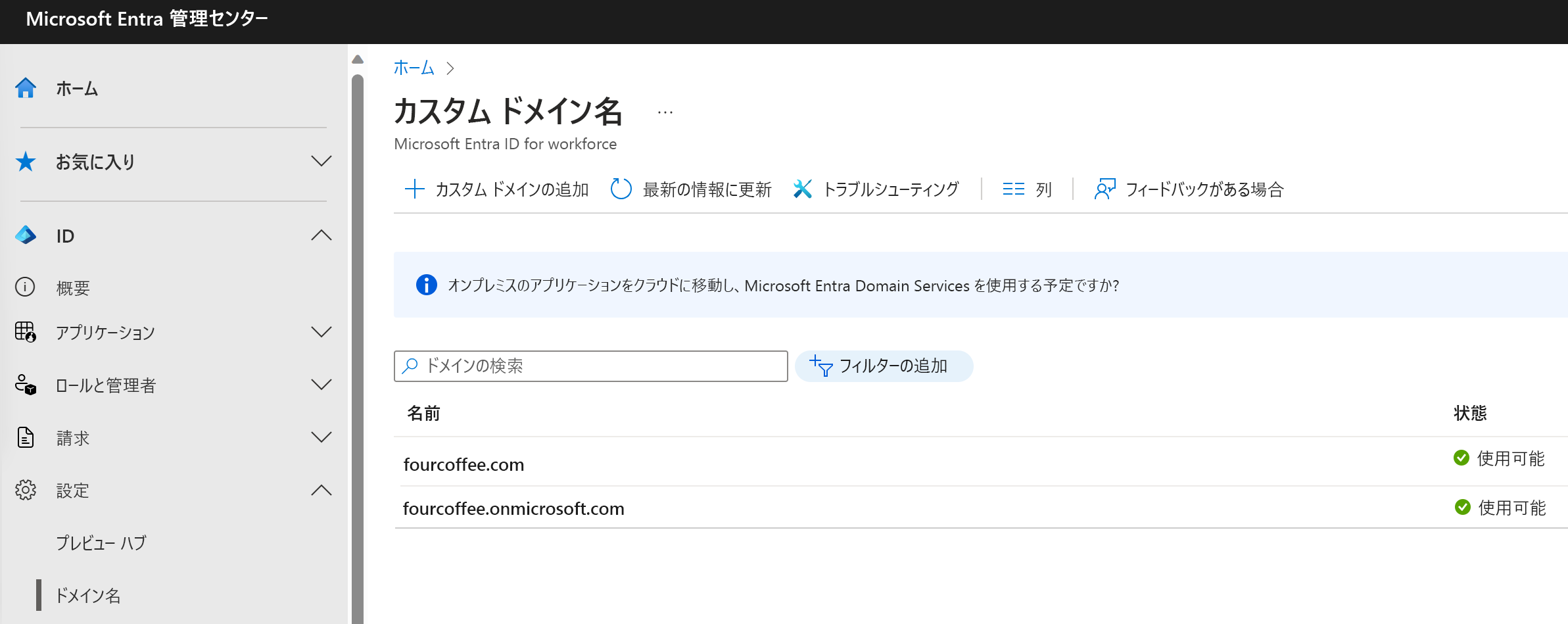Click the 状態 column header

click(1470, 413)
